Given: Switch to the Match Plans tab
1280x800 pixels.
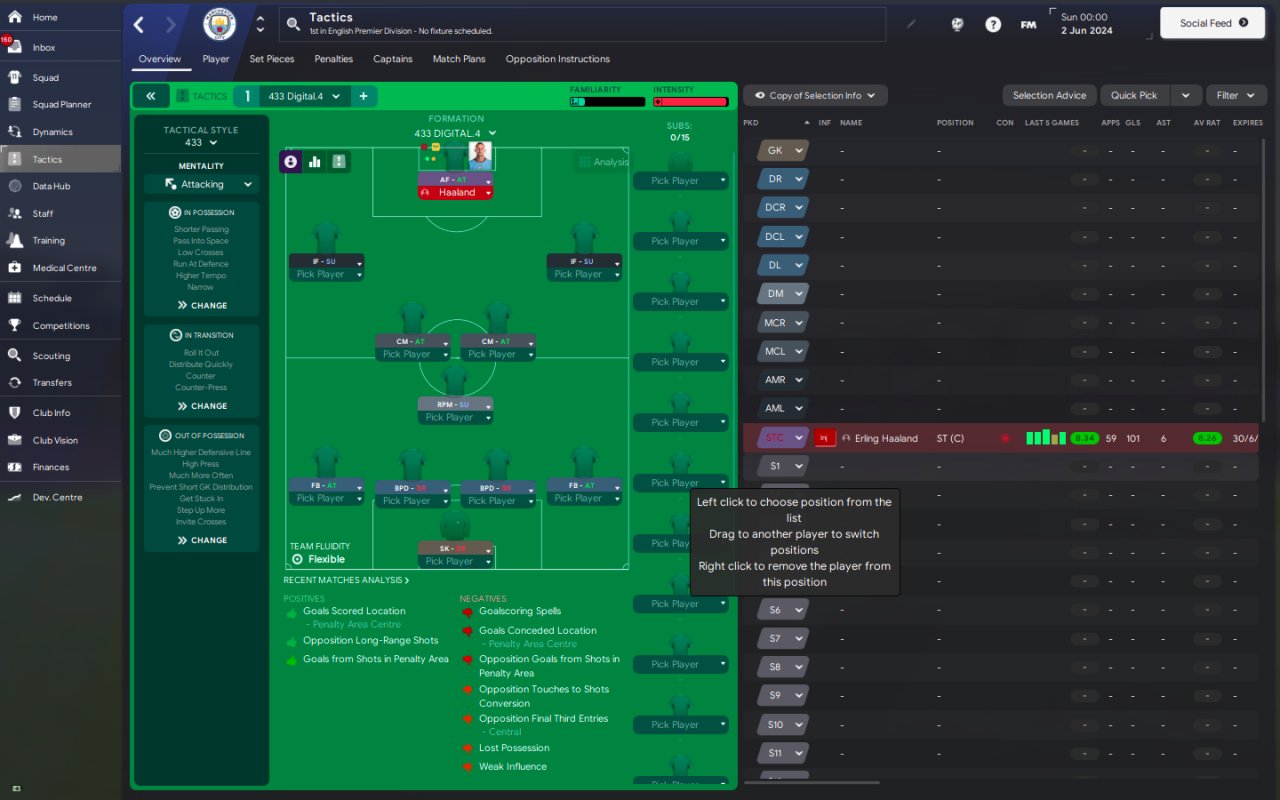Looking at the screenshot, I should click(x=459, y=59).
